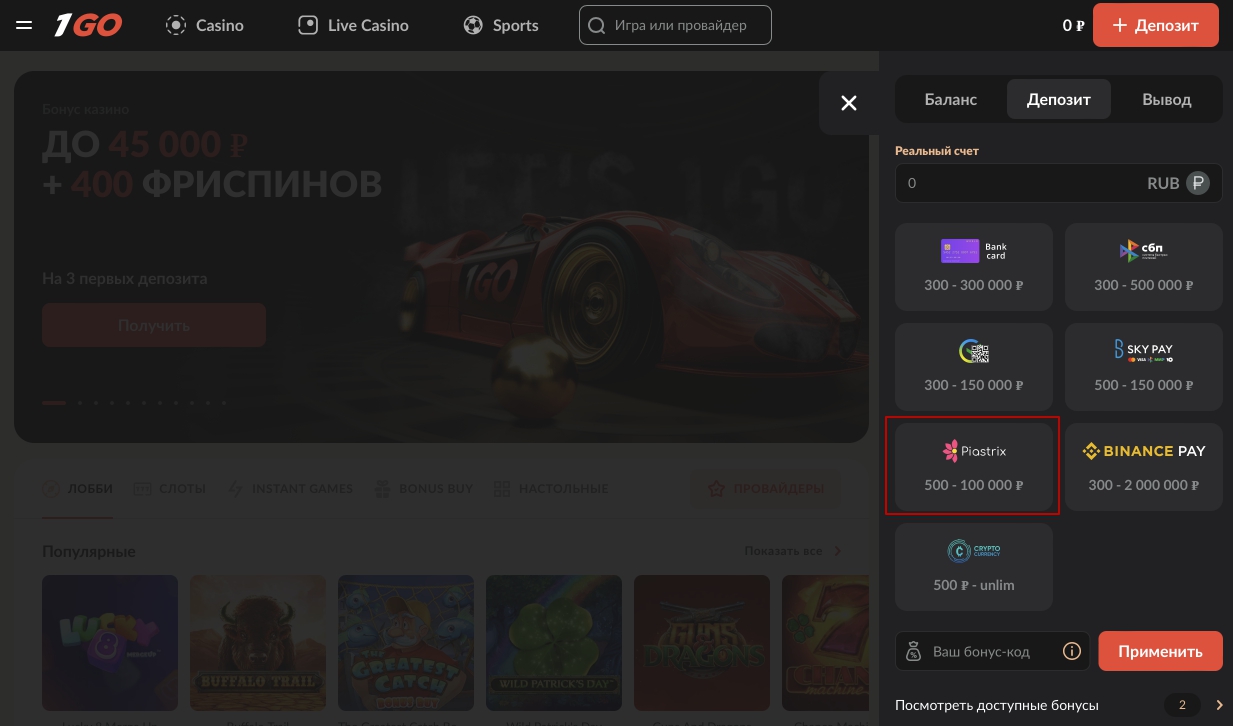Click the bonus code info icon
1233x726 pixels.
click(x=1072, y=652)
